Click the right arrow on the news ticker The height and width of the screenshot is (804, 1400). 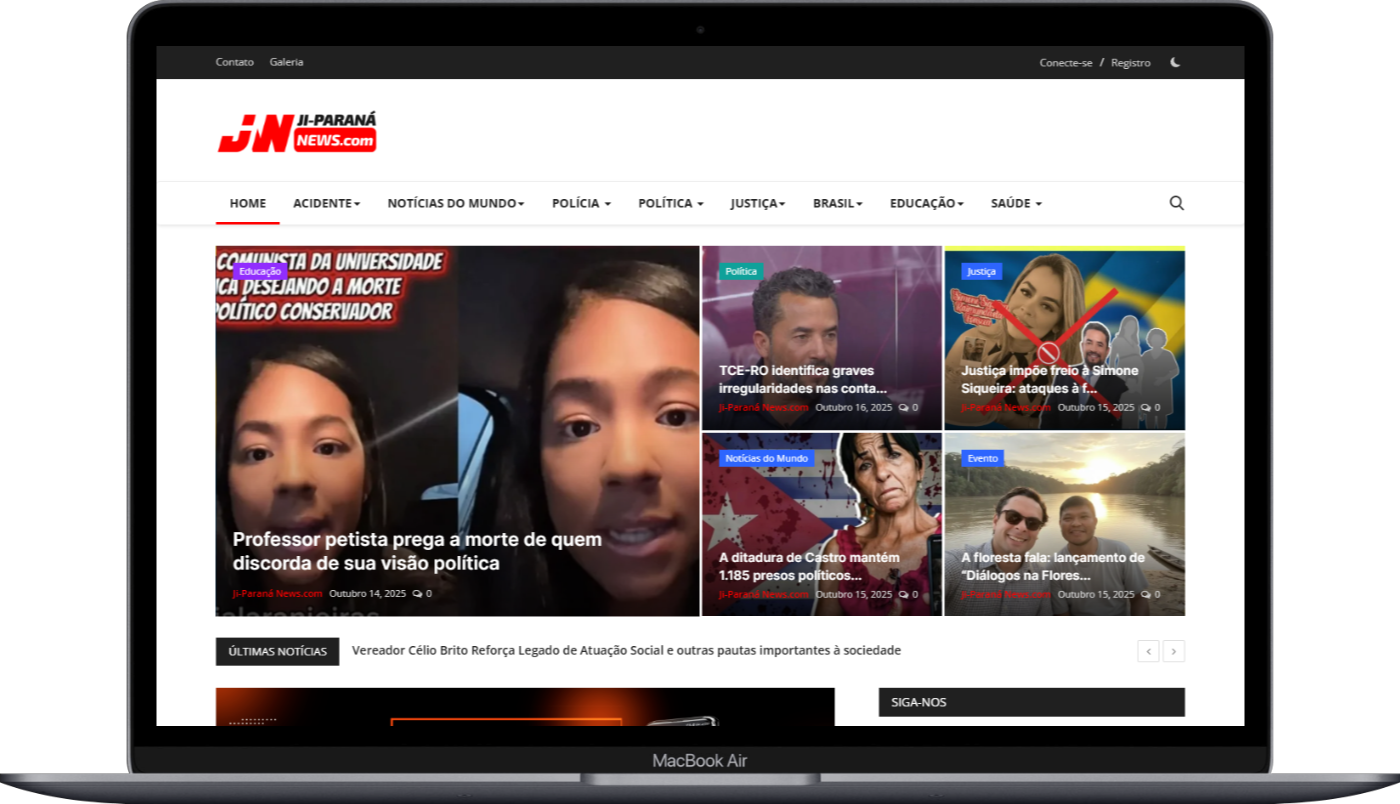(1174, 651)
